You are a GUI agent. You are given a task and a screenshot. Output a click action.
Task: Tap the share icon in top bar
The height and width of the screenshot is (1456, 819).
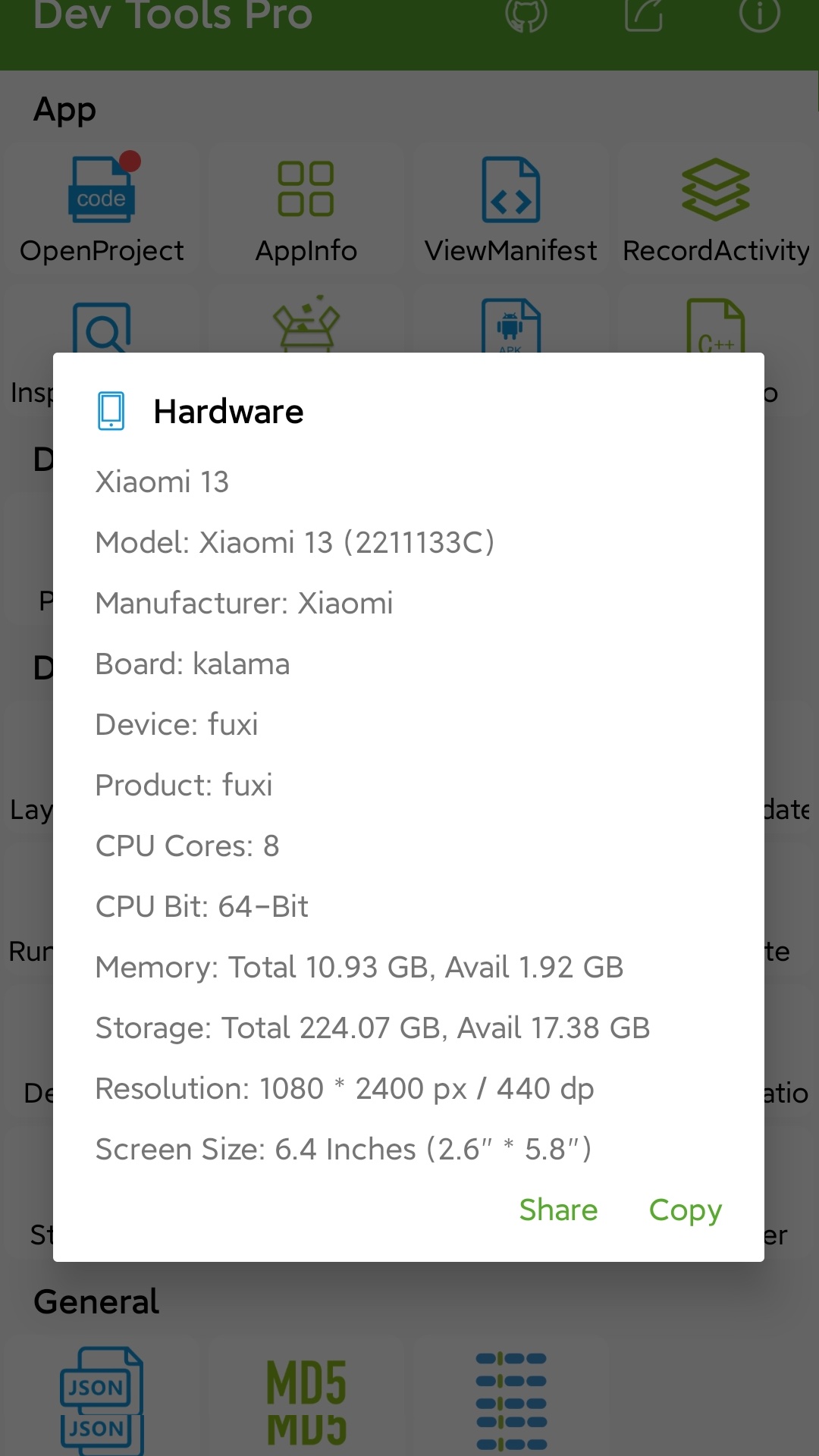click(644, 15)
